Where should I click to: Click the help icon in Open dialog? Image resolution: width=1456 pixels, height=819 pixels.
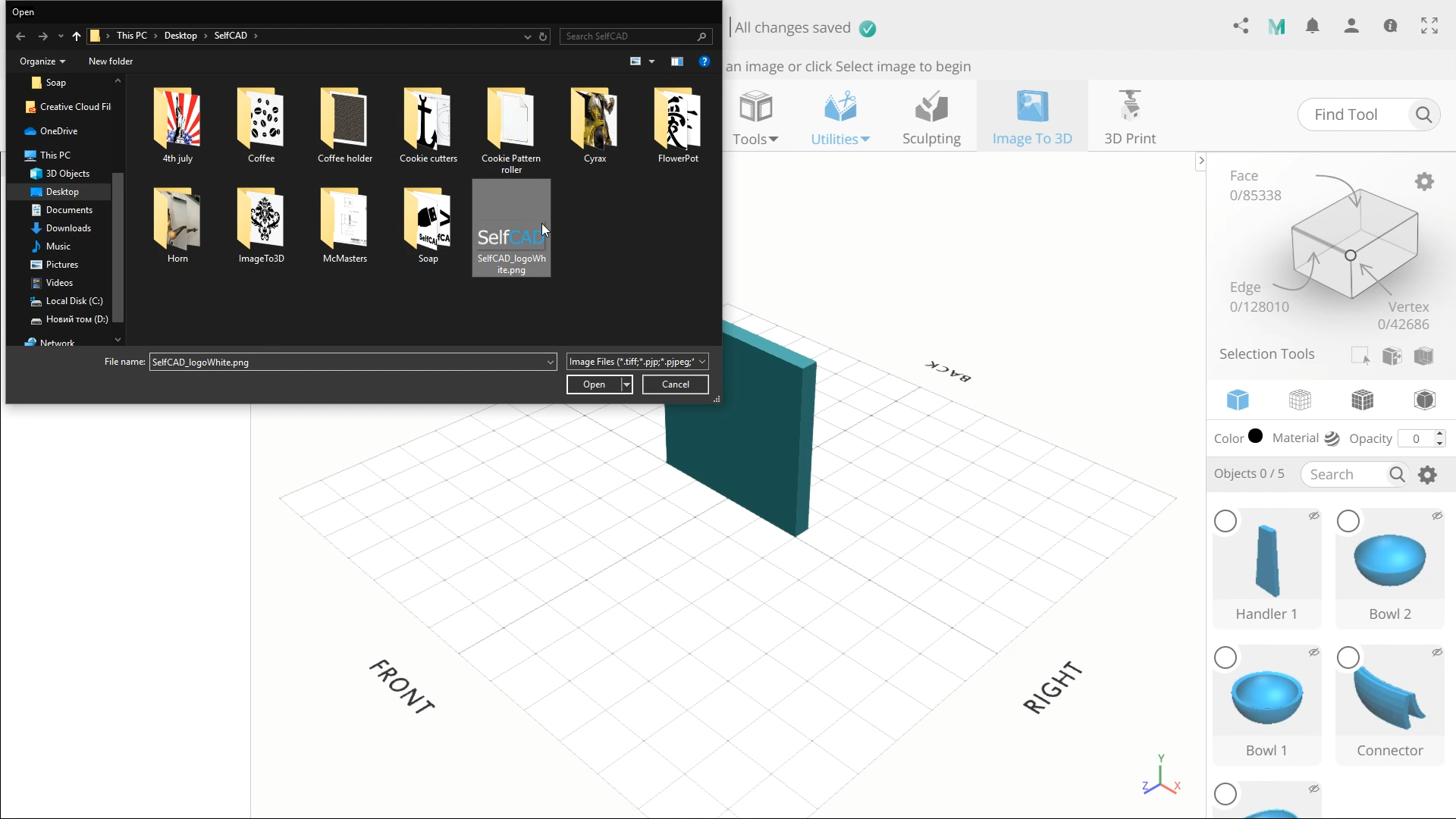pos(704,61)
